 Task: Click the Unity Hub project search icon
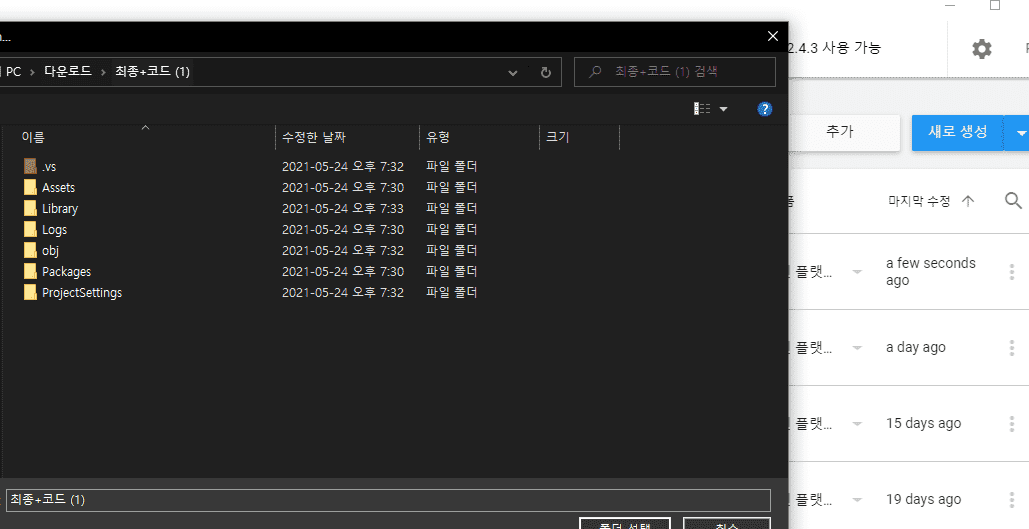(1013, 201)
